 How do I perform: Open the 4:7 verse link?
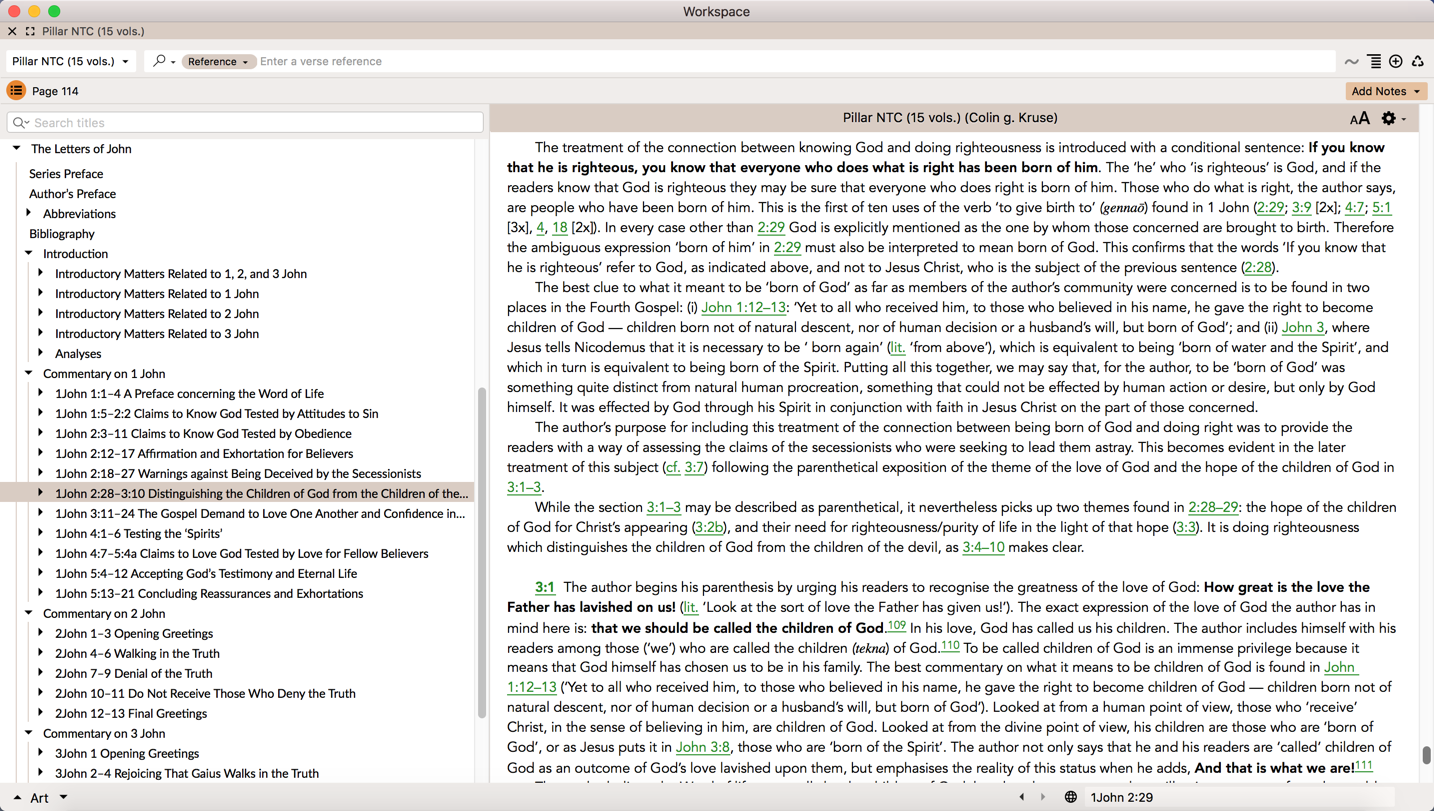1354,207
